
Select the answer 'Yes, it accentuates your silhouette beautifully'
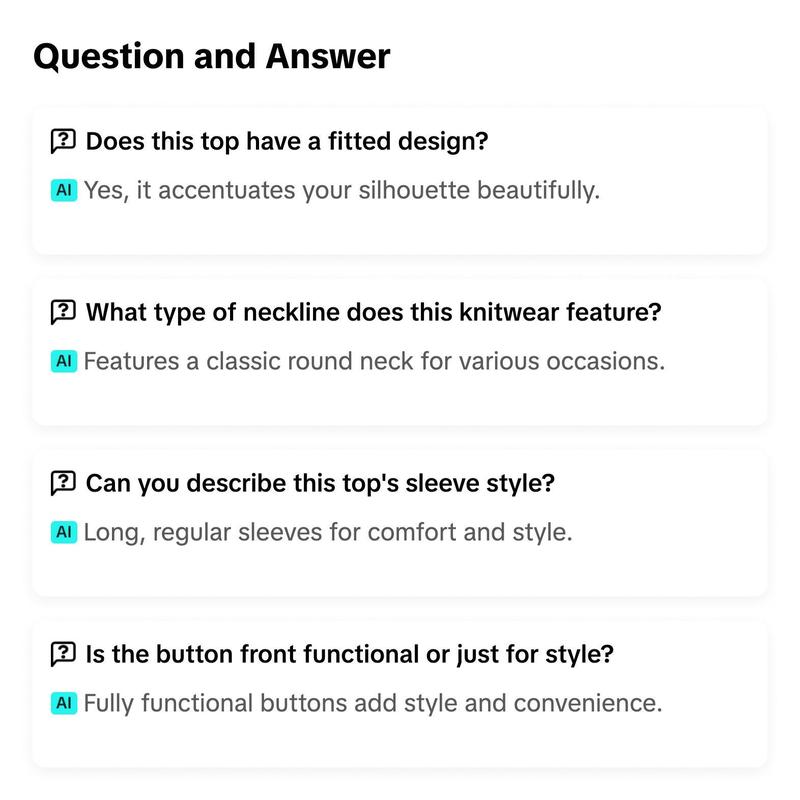pos(342,191)
